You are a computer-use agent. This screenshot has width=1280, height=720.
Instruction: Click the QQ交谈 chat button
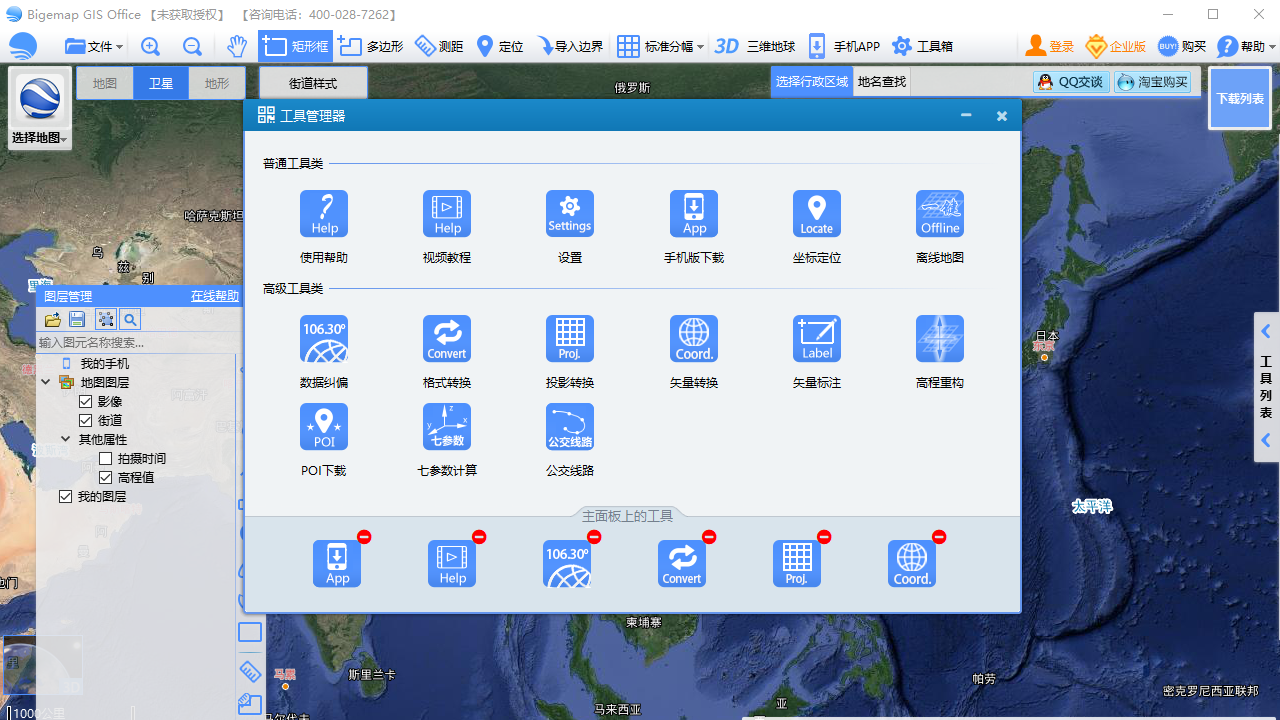point(1071,82)
